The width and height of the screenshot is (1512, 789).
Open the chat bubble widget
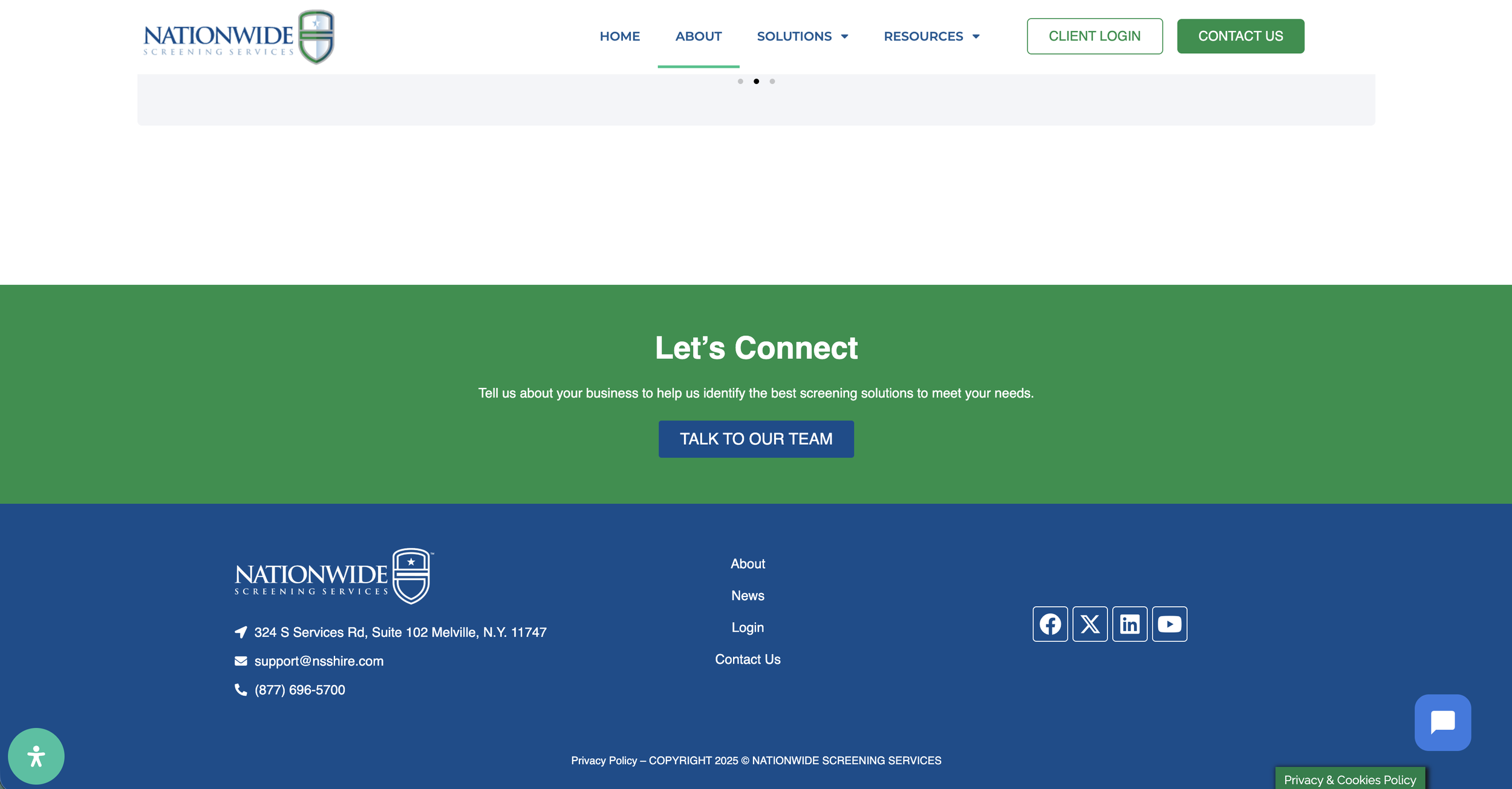[x=1442, y=722]
